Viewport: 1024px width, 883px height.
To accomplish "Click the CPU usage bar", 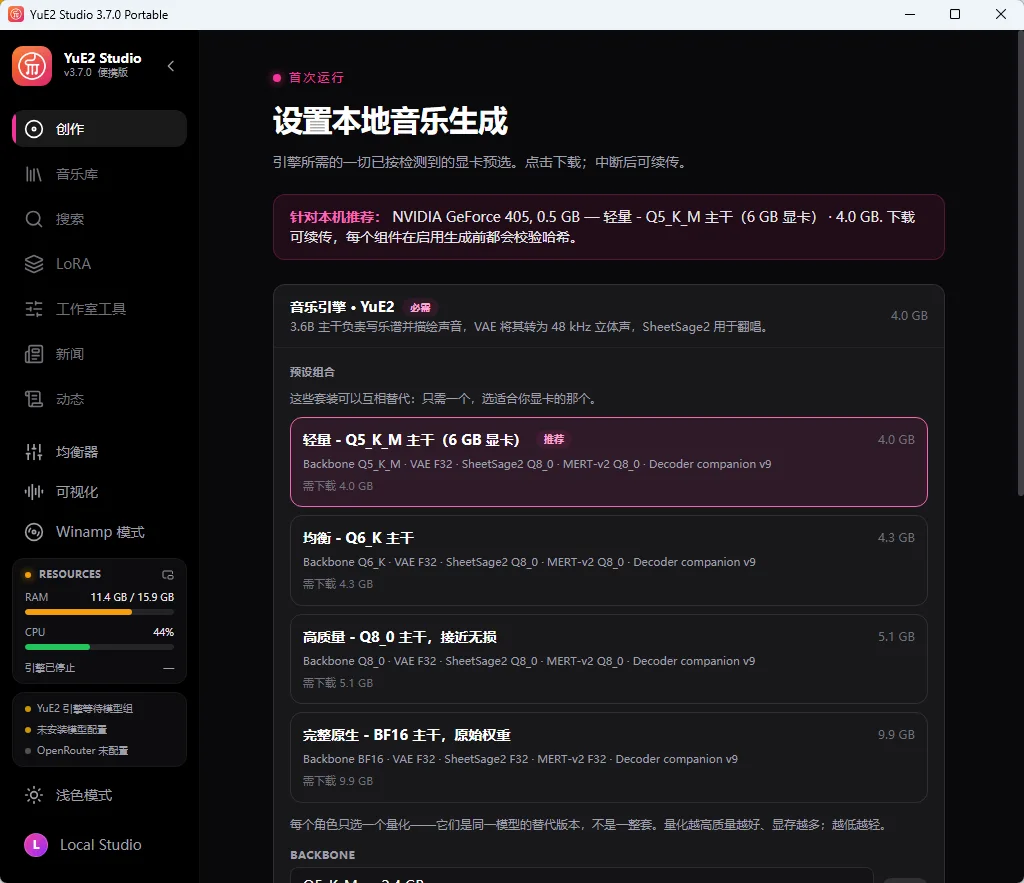I will click(x=99, y=647).
